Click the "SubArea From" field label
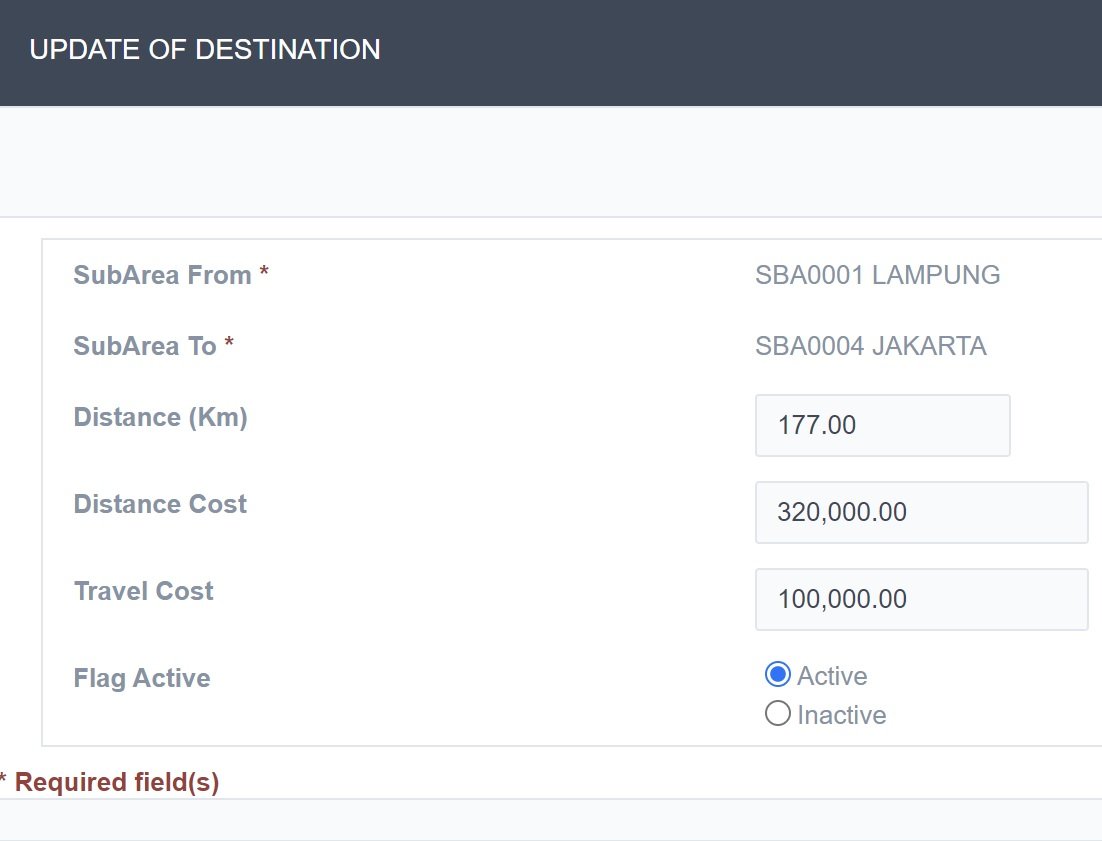Image resolution: width=1102 pixels, height=841 pixels. (162, 275)
